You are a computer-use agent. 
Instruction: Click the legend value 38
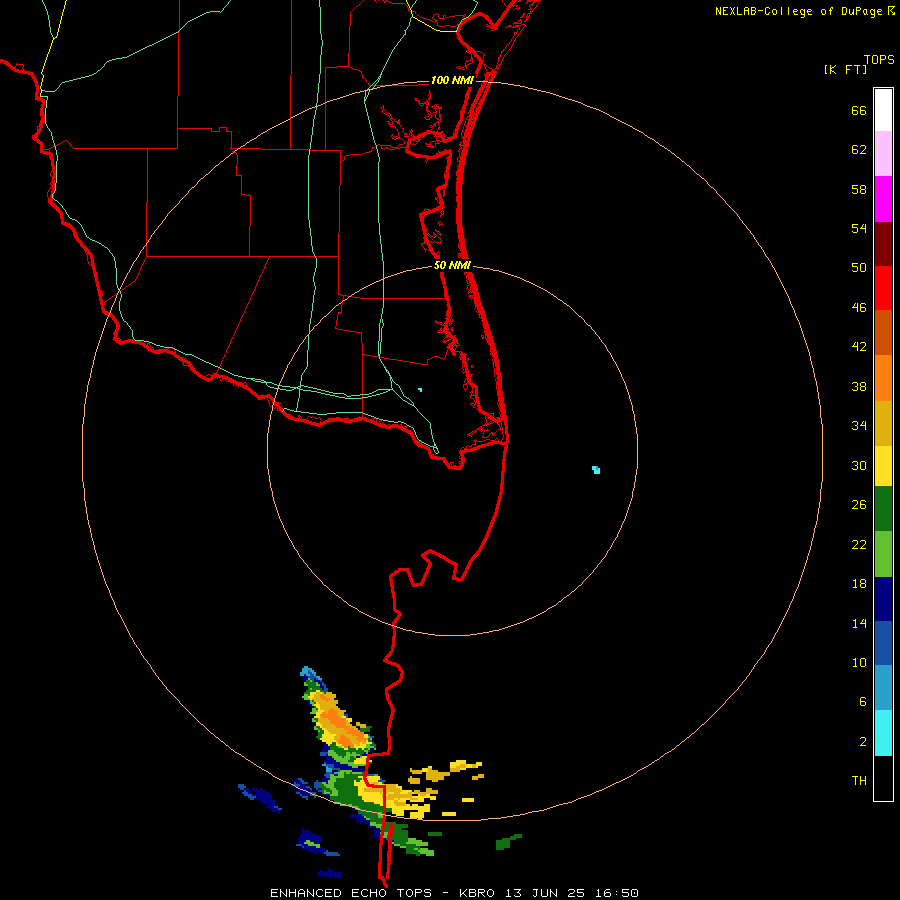[859, 386]
